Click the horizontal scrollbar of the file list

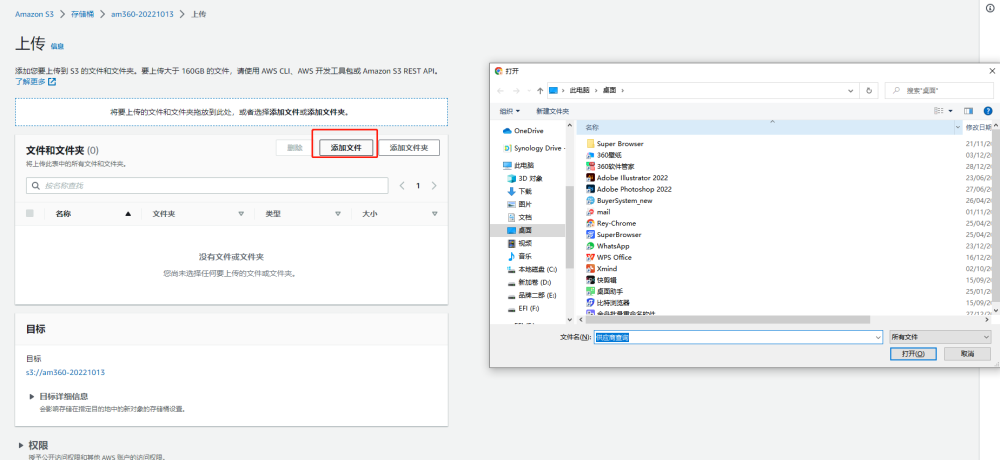[727, 319]
